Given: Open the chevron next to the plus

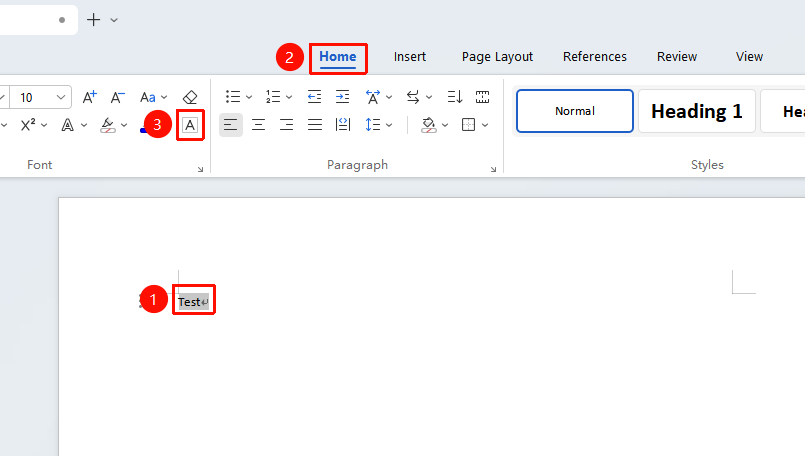Looking at the screenshot, I should pyautogui.click(x=114, y=20).
